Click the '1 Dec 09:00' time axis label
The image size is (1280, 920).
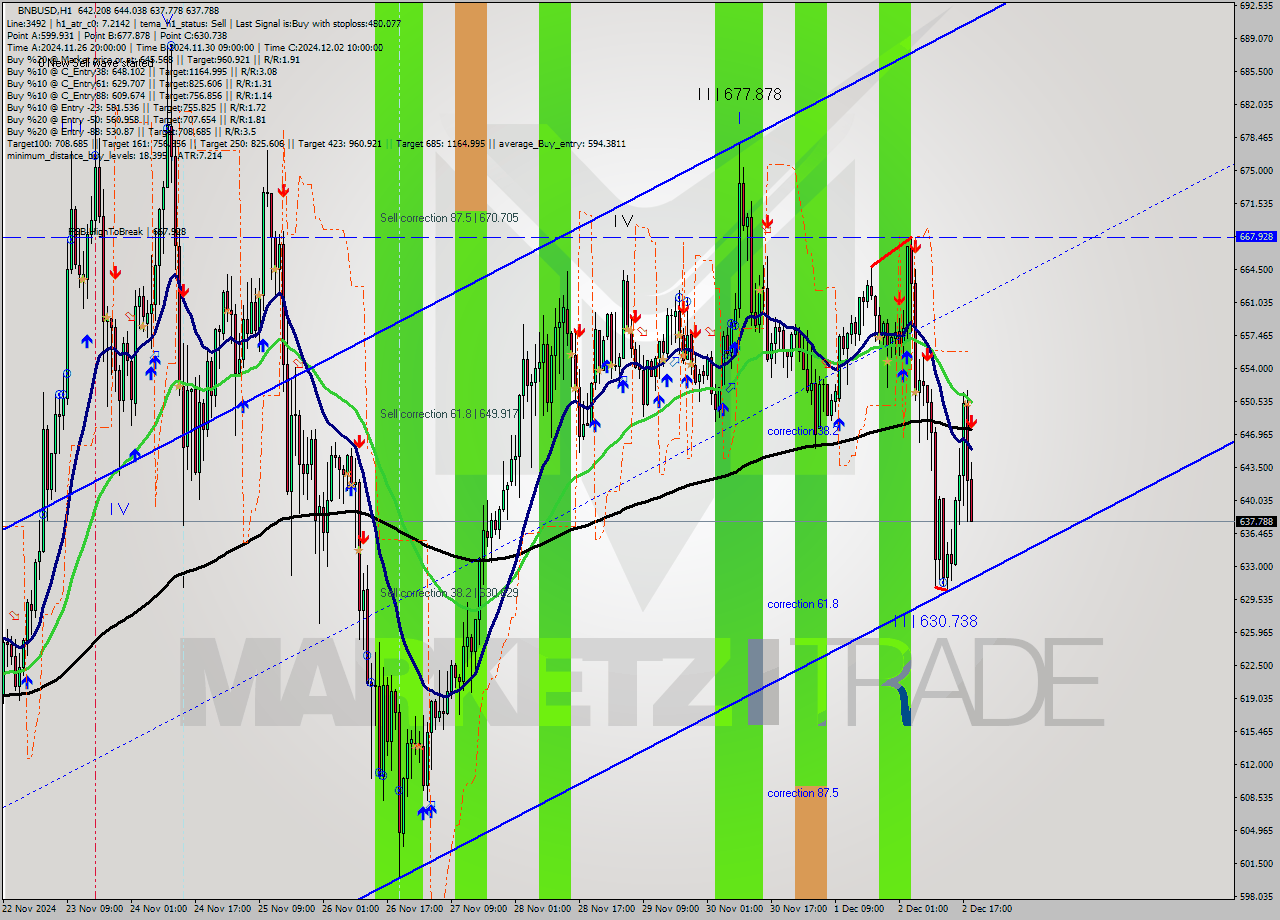click(x=861, y=909)
